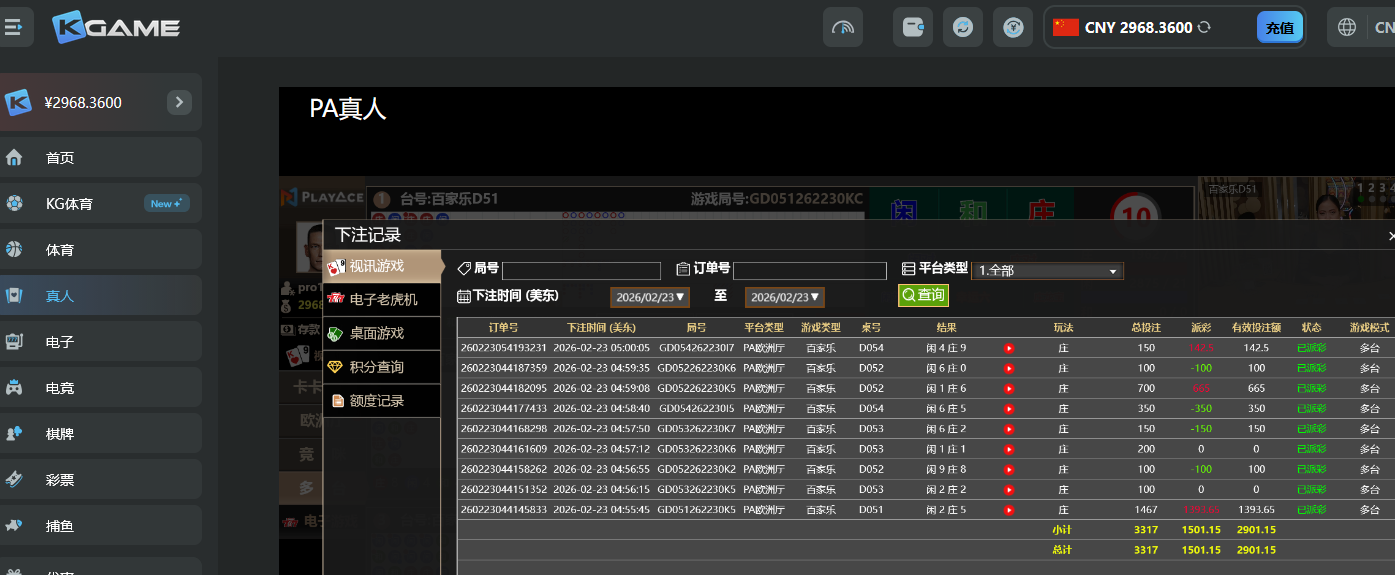
Task: Click the 局号 input field
Action: click(581, 271)
